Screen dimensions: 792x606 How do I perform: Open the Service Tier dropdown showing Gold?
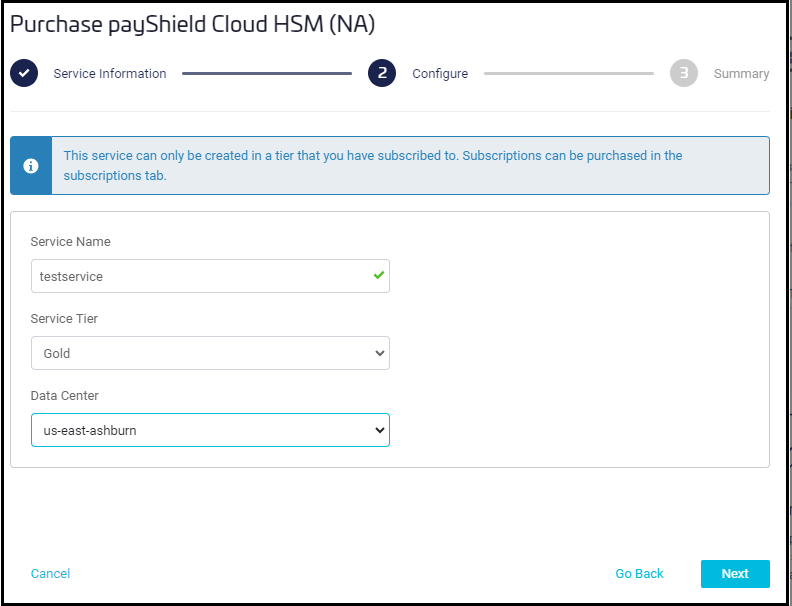(x=210, y=353)
